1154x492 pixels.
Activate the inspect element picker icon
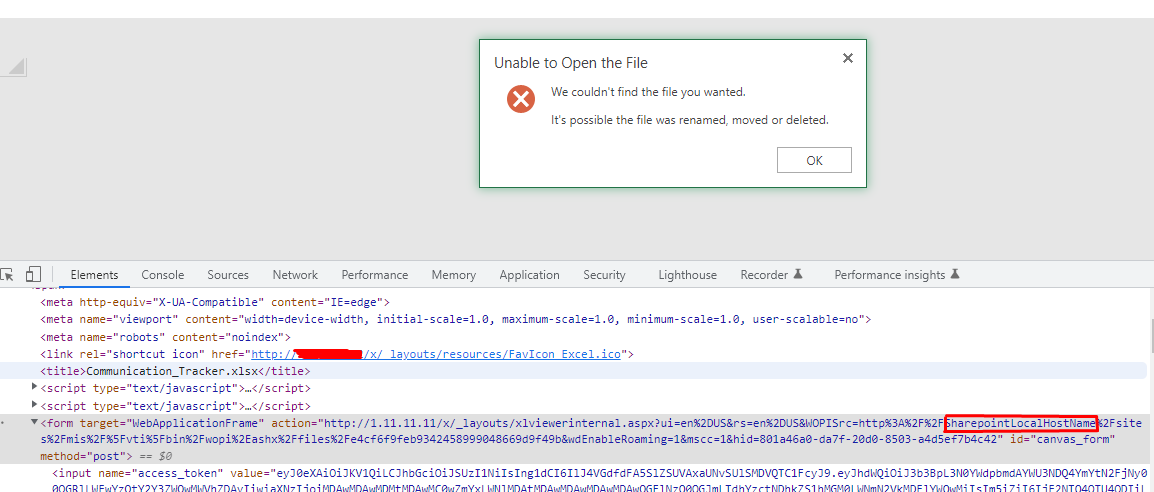(7, 274)
